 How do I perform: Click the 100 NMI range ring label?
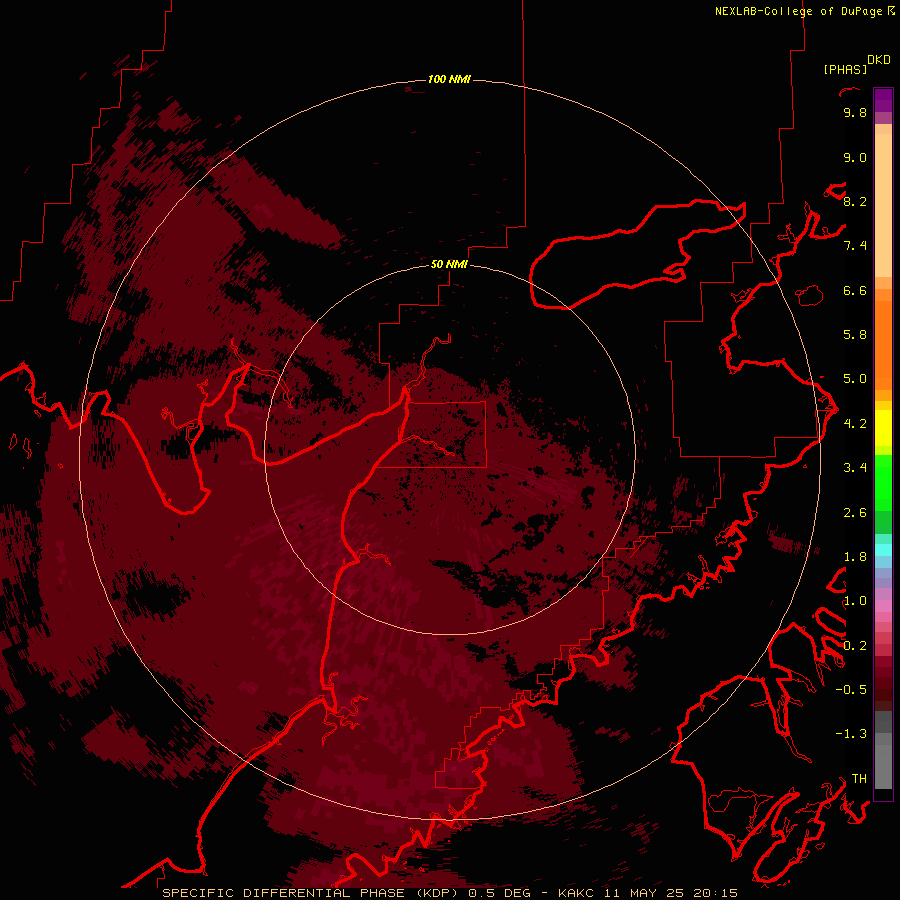449,79
